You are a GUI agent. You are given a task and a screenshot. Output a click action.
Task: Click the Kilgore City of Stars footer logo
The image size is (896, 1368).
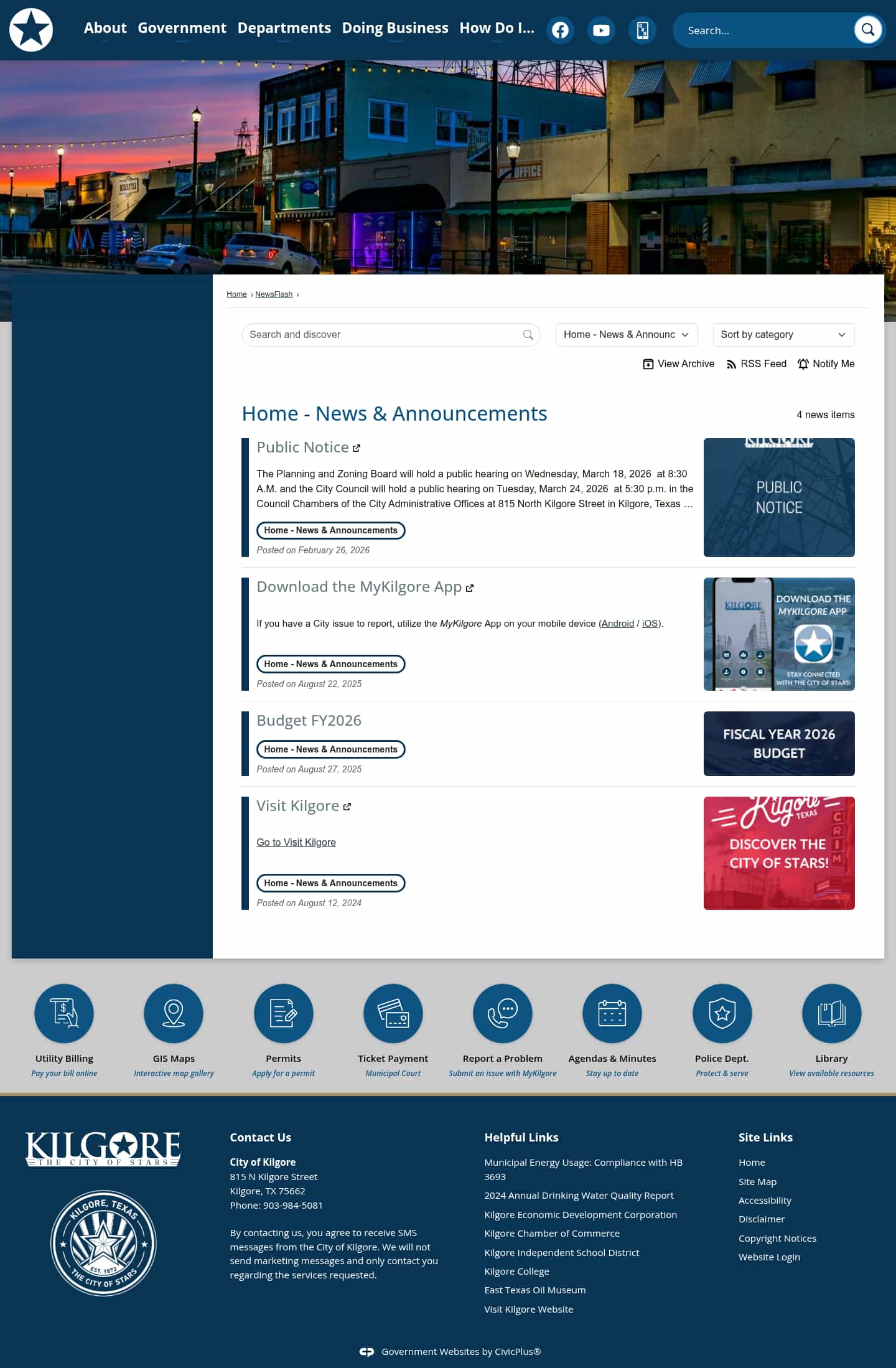(103, 1149)
